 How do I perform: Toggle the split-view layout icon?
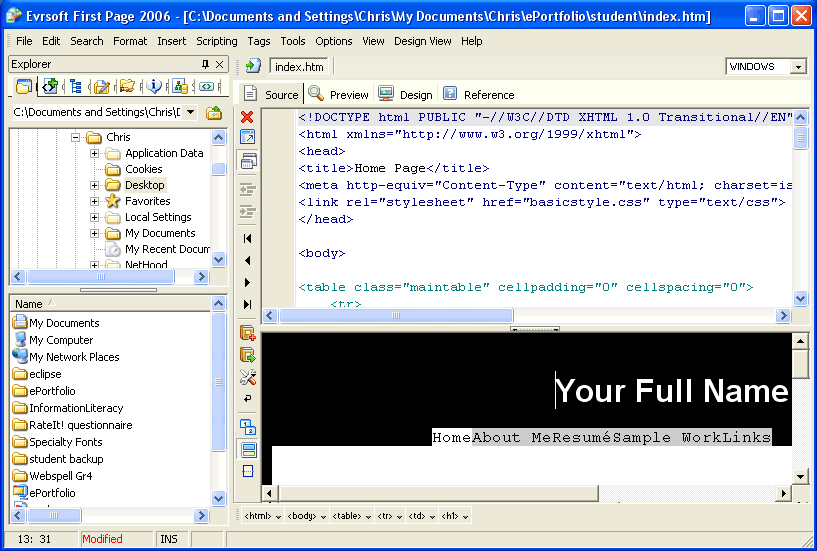[x=248, y=449]
